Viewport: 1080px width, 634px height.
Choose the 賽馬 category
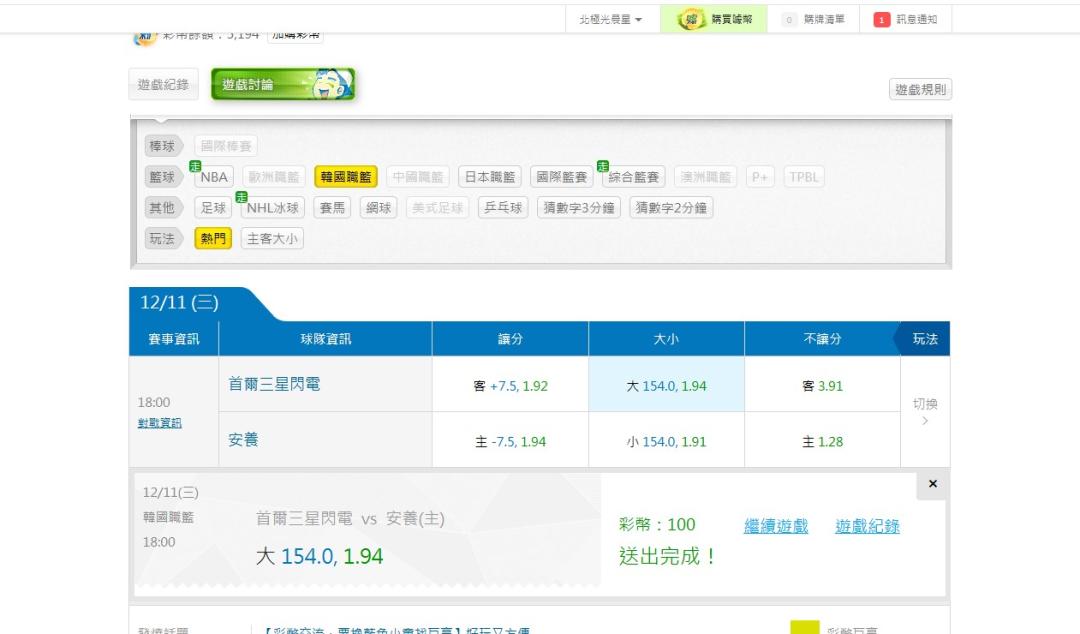[x=332, y=208]
